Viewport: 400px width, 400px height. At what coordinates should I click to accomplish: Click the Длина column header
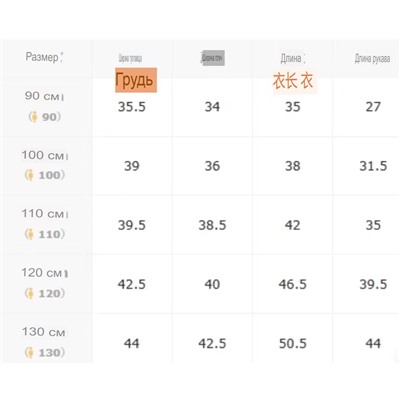(292, 59)
